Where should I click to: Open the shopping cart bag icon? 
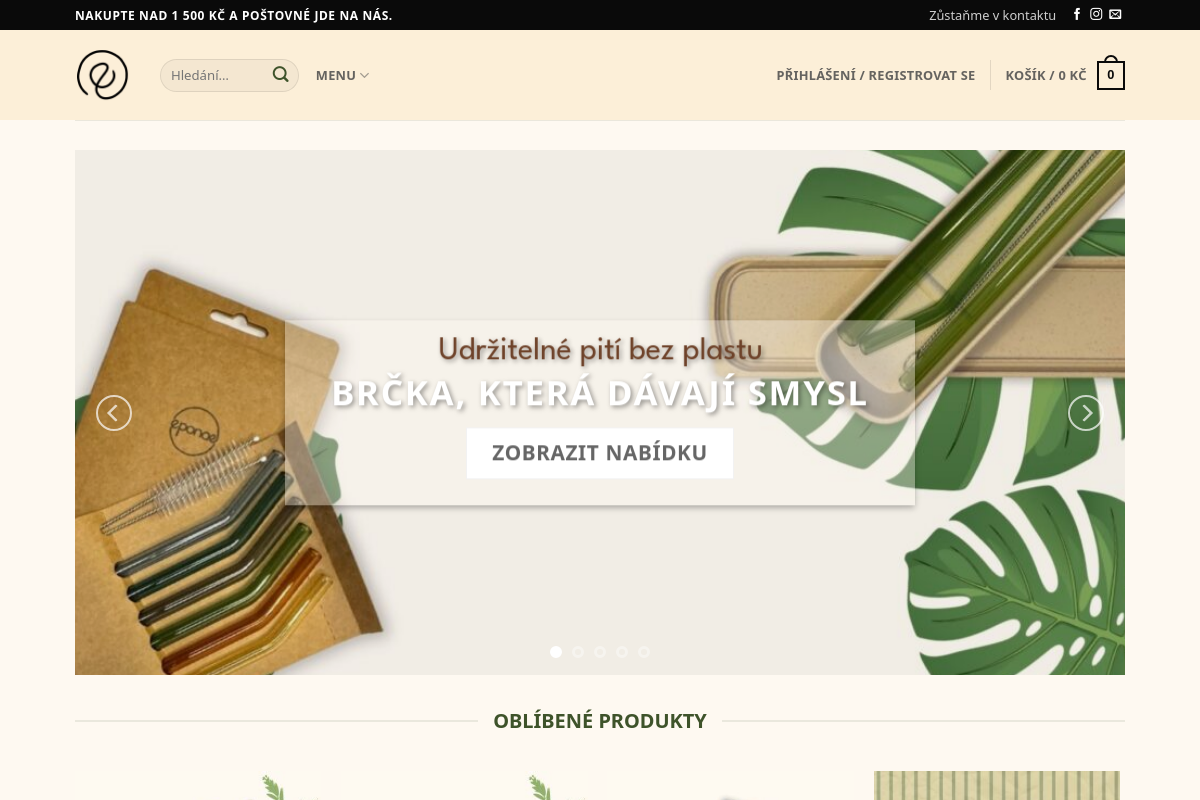click(x=1111, y=74)
